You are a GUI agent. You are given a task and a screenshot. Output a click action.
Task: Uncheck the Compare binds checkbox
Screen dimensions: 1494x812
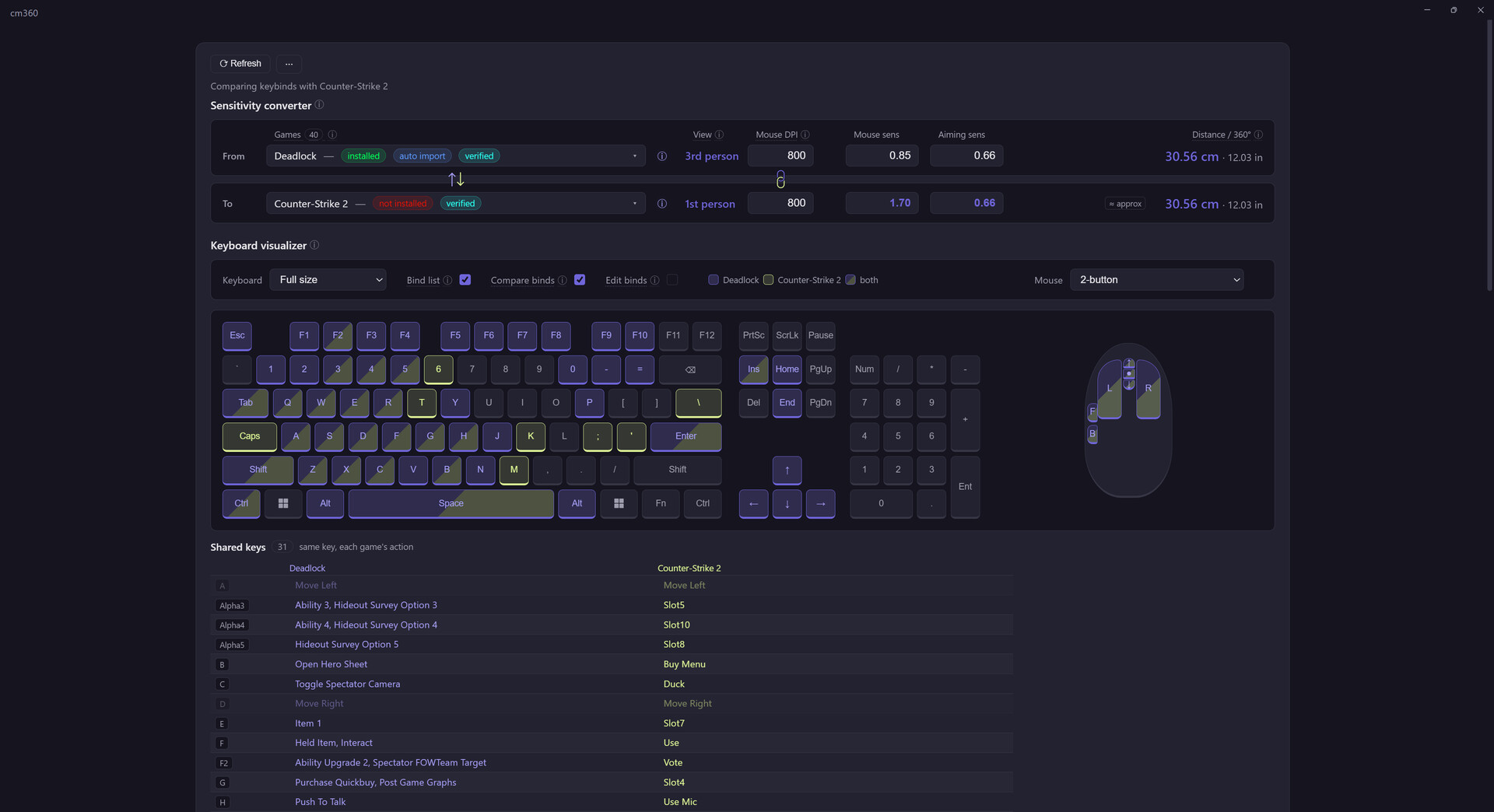pos(580,280)
